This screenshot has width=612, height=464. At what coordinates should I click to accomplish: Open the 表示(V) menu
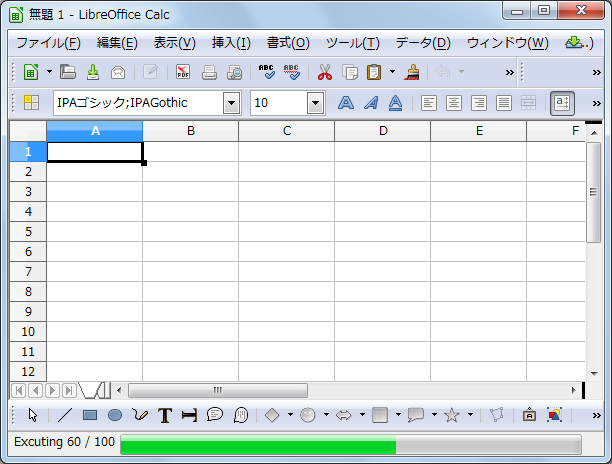(x=174, y=43)
